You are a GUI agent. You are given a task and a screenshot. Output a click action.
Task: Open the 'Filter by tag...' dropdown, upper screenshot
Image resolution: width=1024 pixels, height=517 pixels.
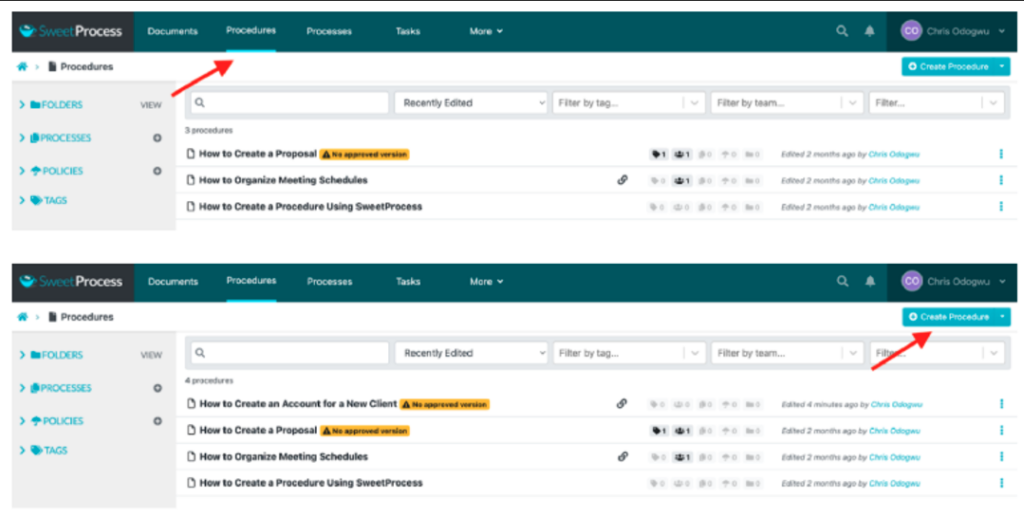pos(628,102)
